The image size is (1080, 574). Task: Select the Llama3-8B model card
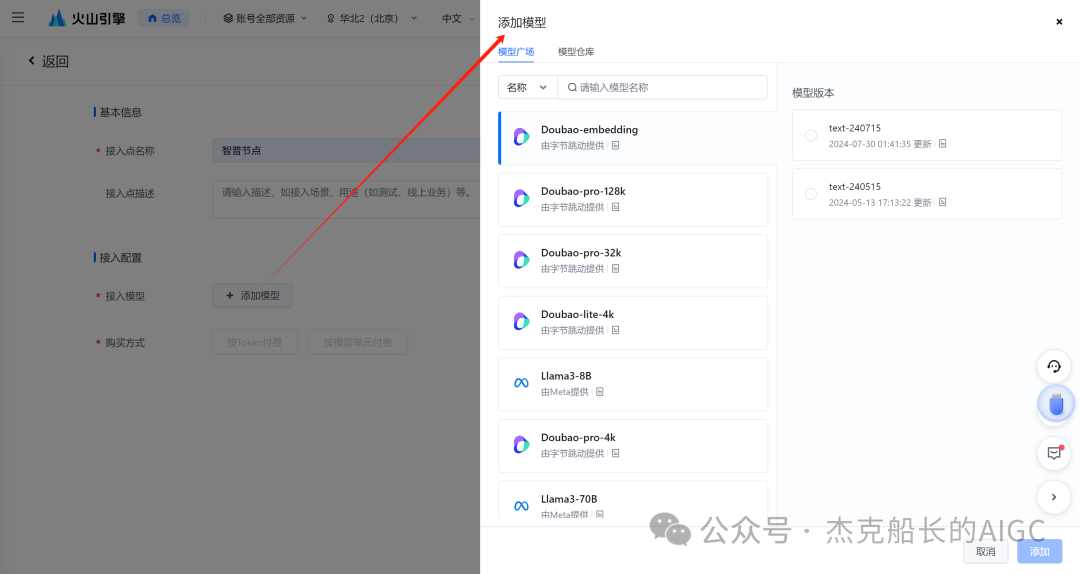[633, 385]
